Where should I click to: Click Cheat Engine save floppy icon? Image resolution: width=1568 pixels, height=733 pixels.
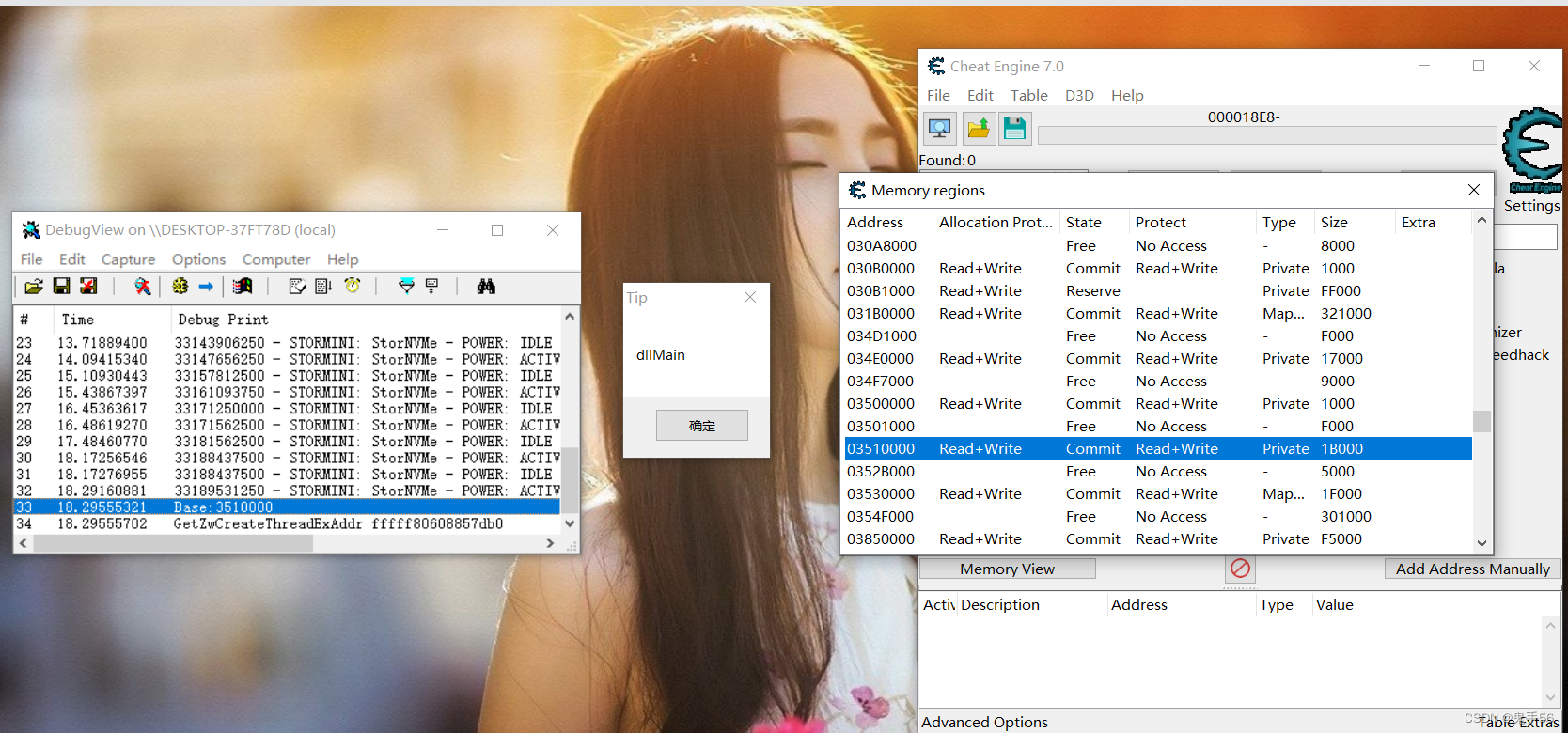tap(1014, 129)
